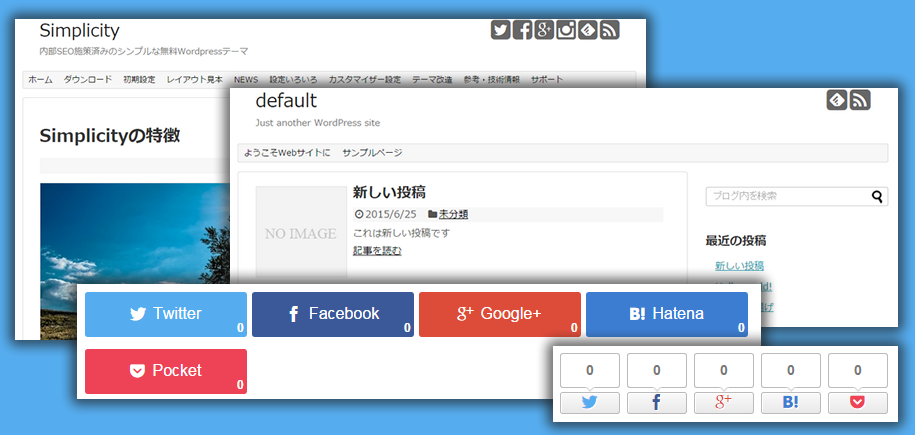
Task: Click the 記事を読む read-more link
Action: (377, 251)
